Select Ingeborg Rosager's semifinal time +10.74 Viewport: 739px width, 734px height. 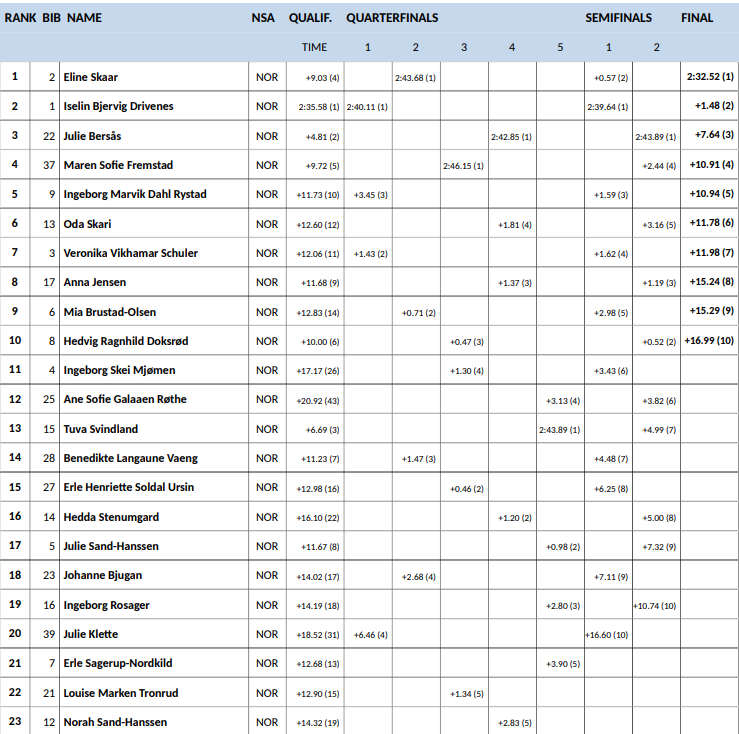pyautogui.click(x=655, y=606)
